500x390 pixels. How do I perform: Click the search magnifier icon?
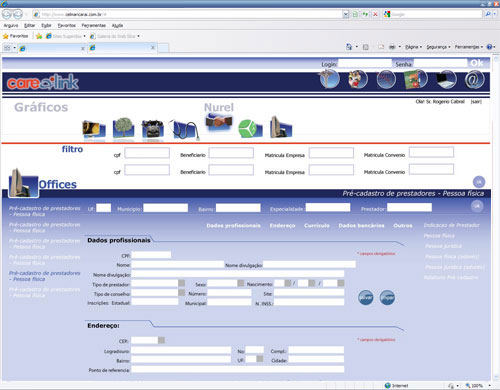click(488, 14)
